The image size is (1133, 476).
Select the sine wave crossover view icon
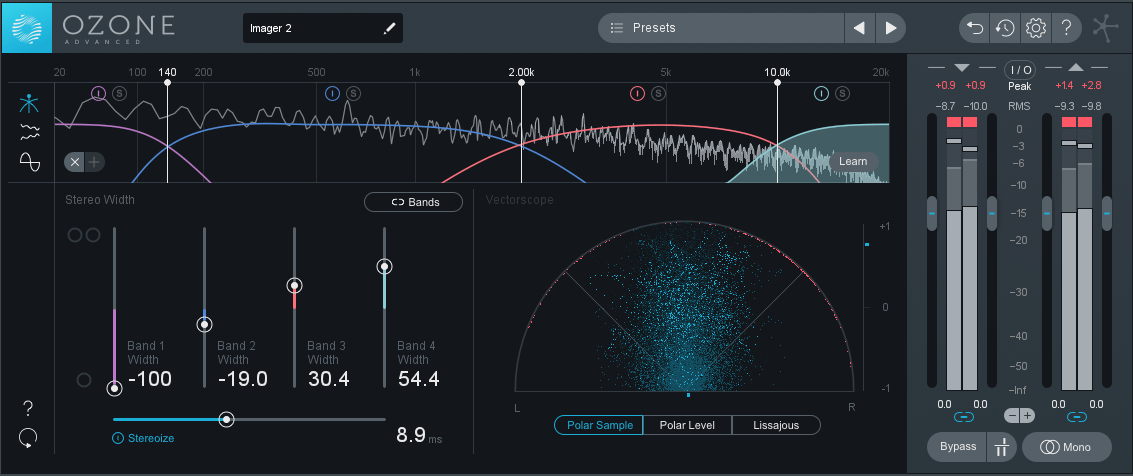(x=29, y=161)
